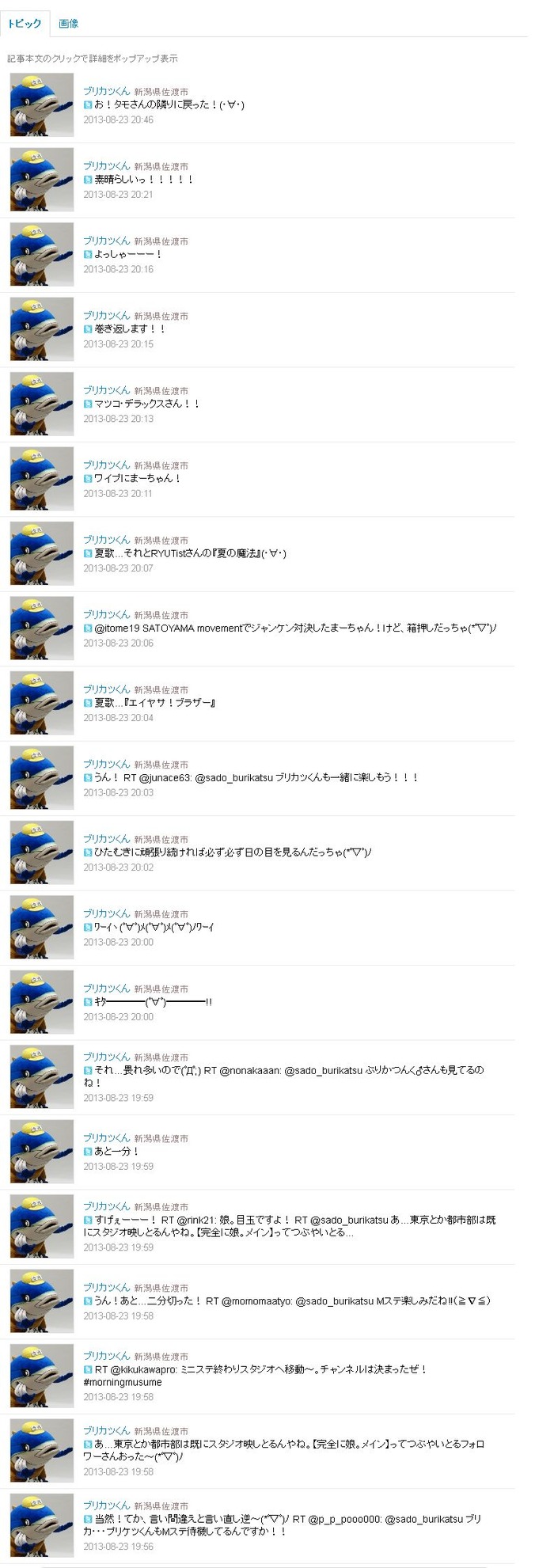The height and width of the screenshot is (1568, 554).
Task: Open the @itome19 SATOYAMA movement post text
Action: point(295,628)
